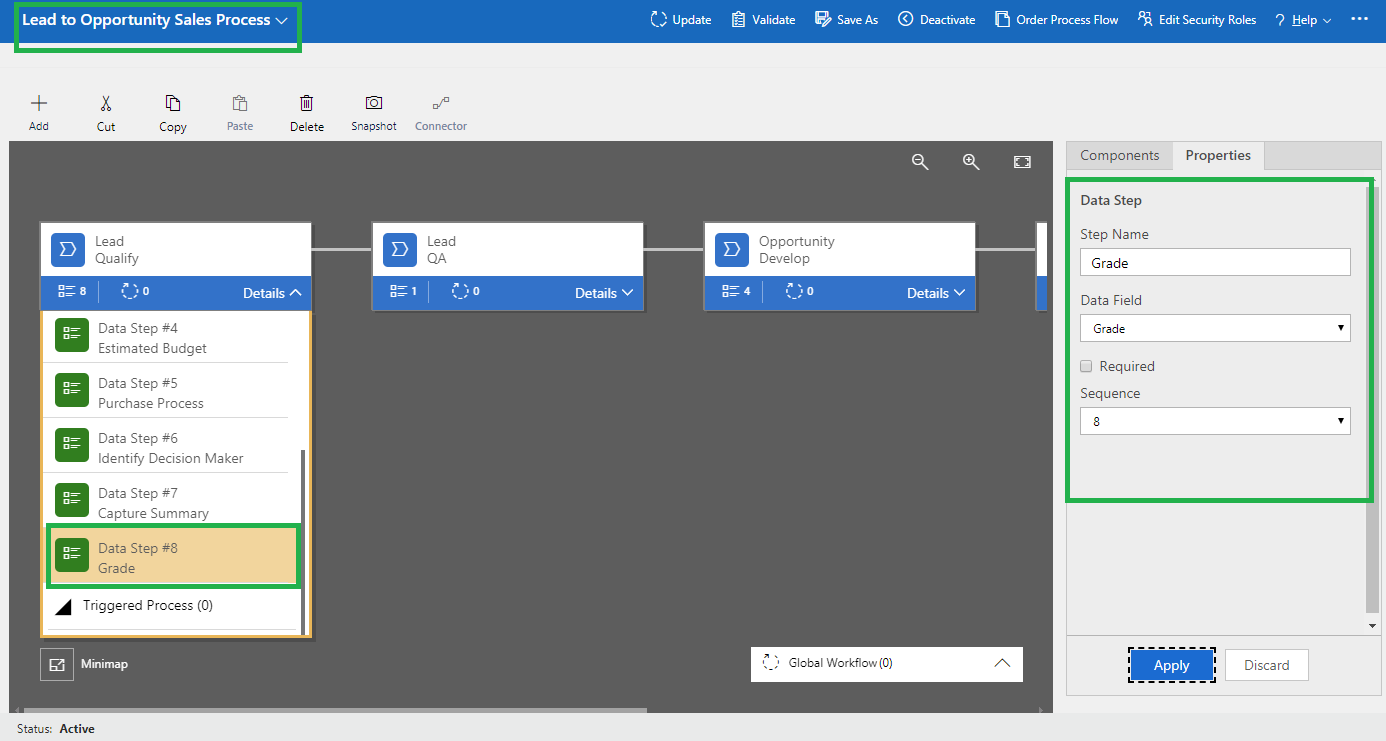Click the steps count in Lead Qualify
Image resolution: width=1386 pixels, height=741 pixels.
[72, 292]
